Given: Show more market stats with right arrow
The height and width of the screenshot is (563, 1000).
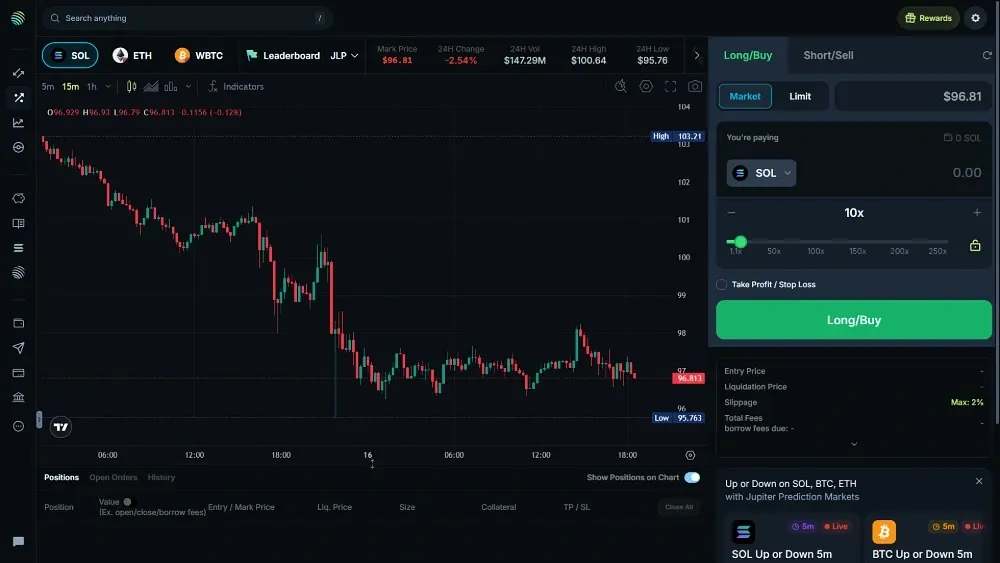Looking at the screenshot, I should pyautogui.click(x=696, y=55).
